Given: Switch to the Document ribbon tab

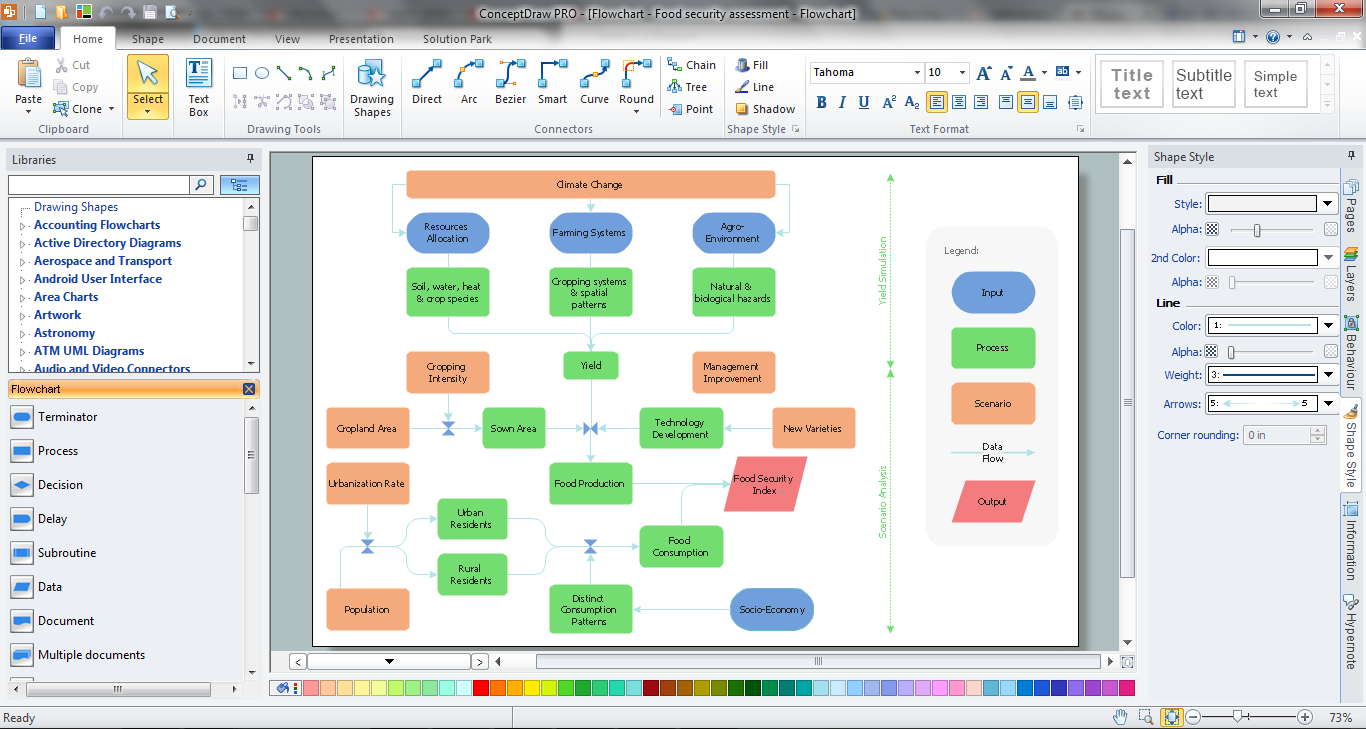Looking at the screenshot, I should (x=219, y=39).
